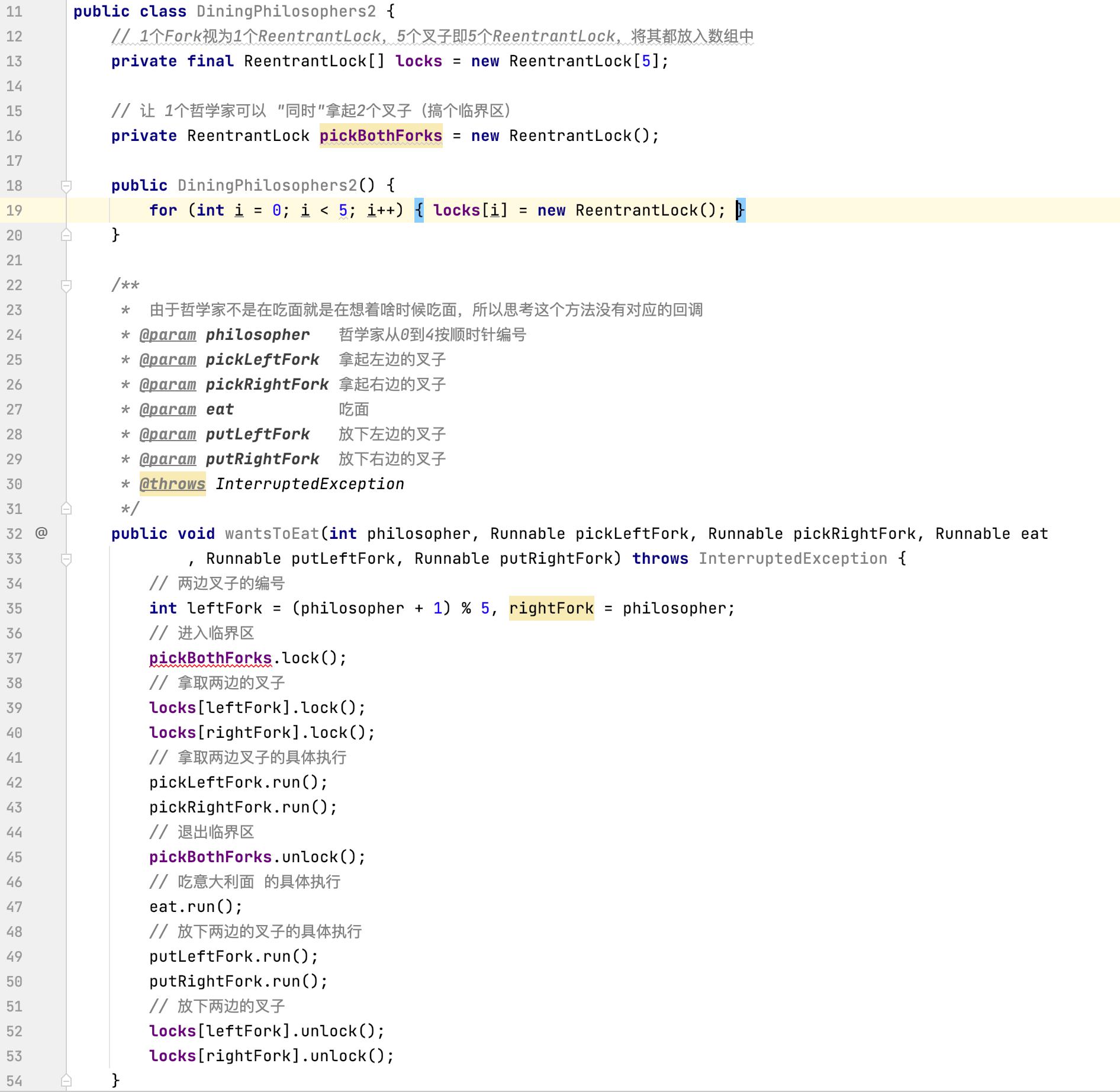The height and width of the screenshot is (1092, 1120).
Task: Click the putRightFork.run() call
Action: [239, 981]
